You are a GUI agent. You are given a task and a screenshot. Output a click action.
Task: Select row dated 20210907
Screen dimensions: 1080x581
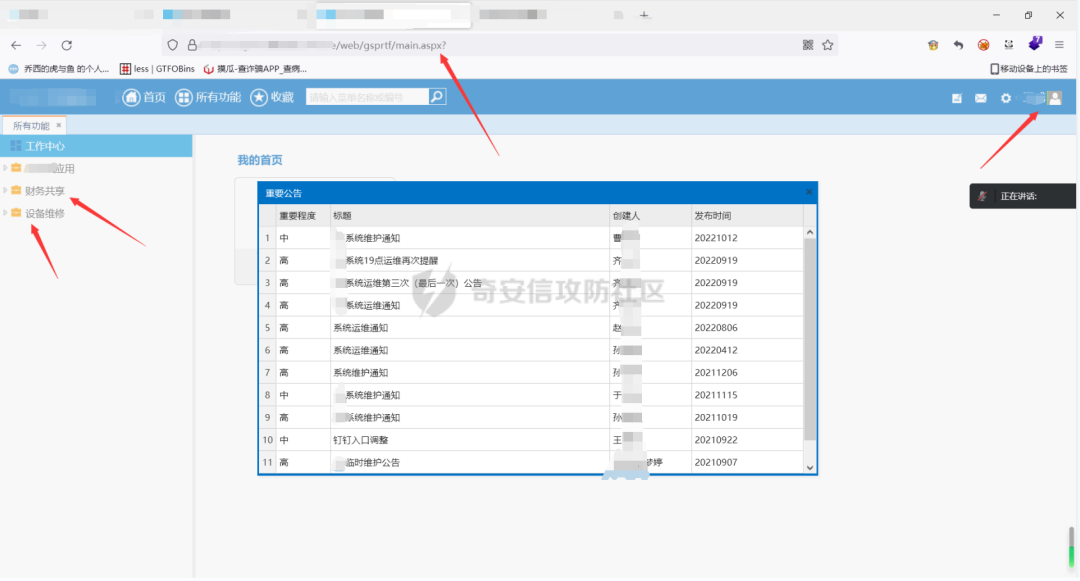531,463
